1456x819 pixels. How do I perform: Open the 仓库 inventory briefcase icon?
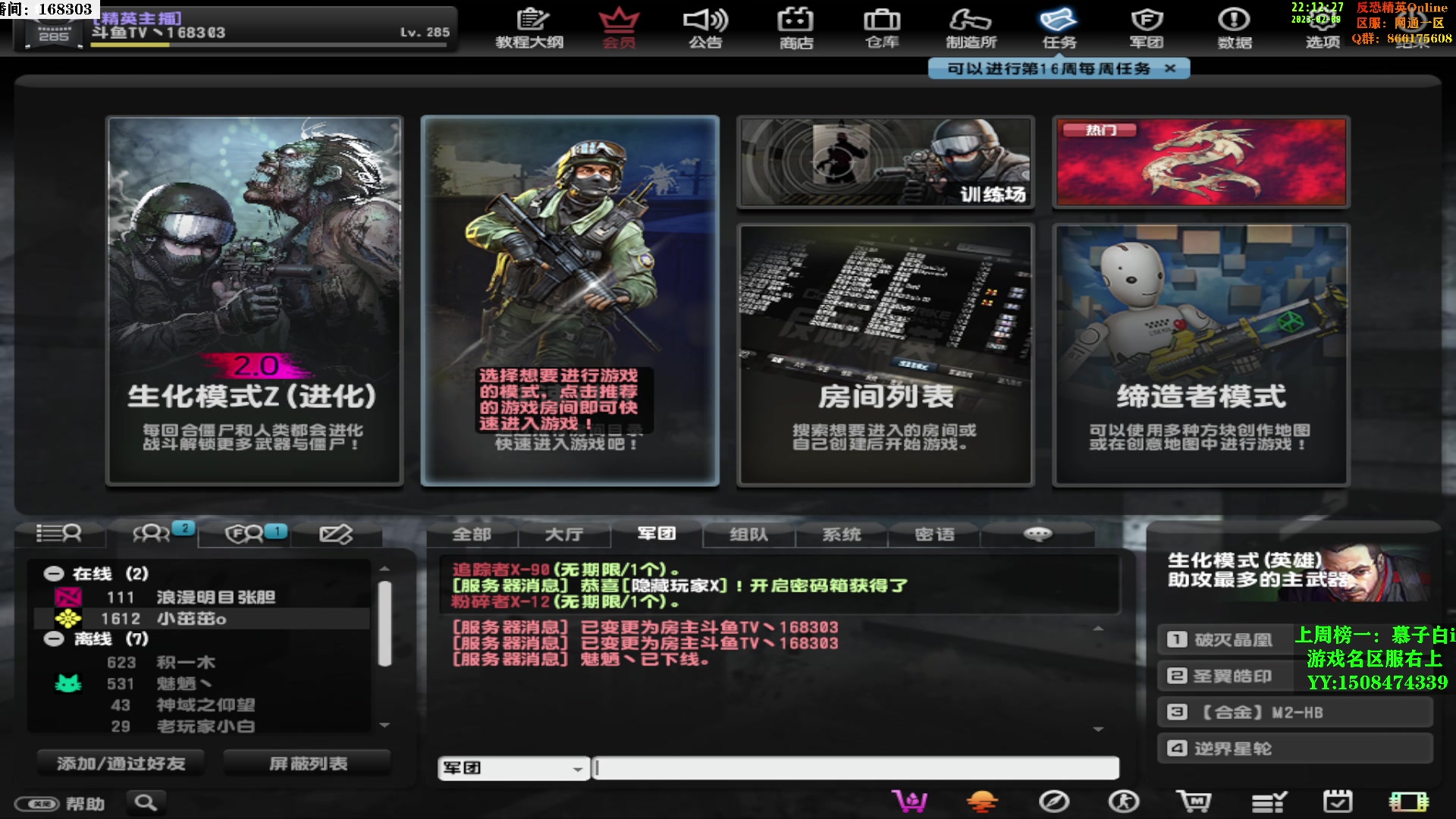point(882,29)
